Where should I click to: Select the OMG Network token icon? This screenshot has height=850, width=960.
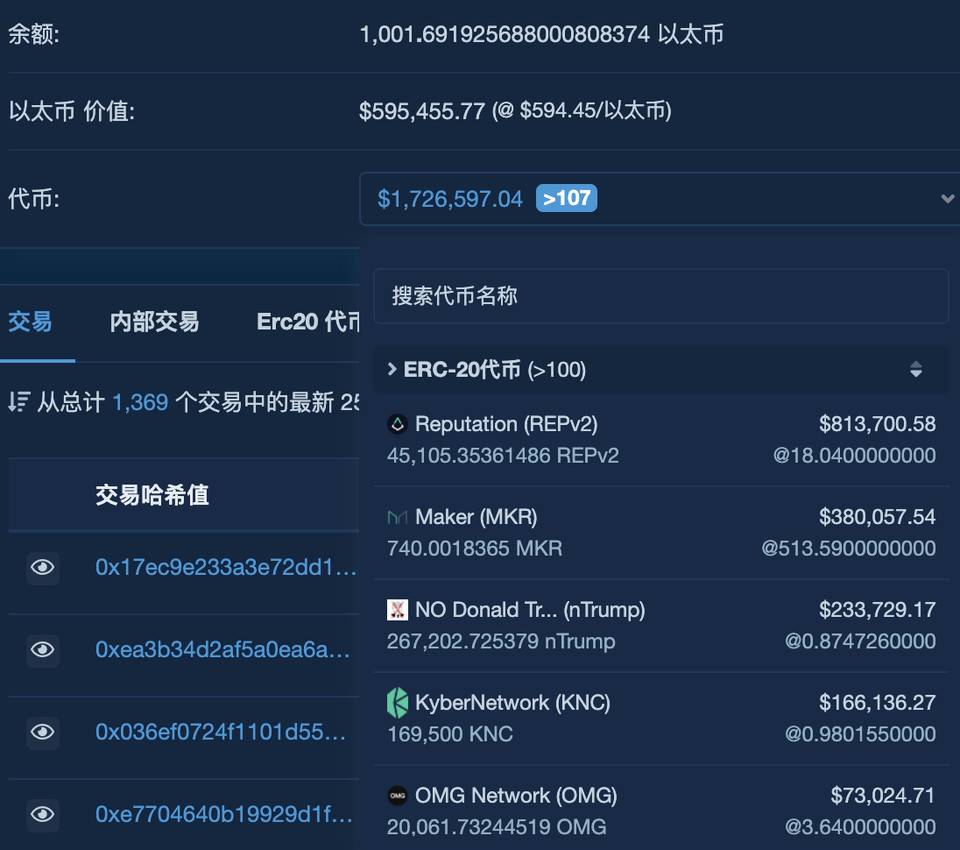point(398,796)
